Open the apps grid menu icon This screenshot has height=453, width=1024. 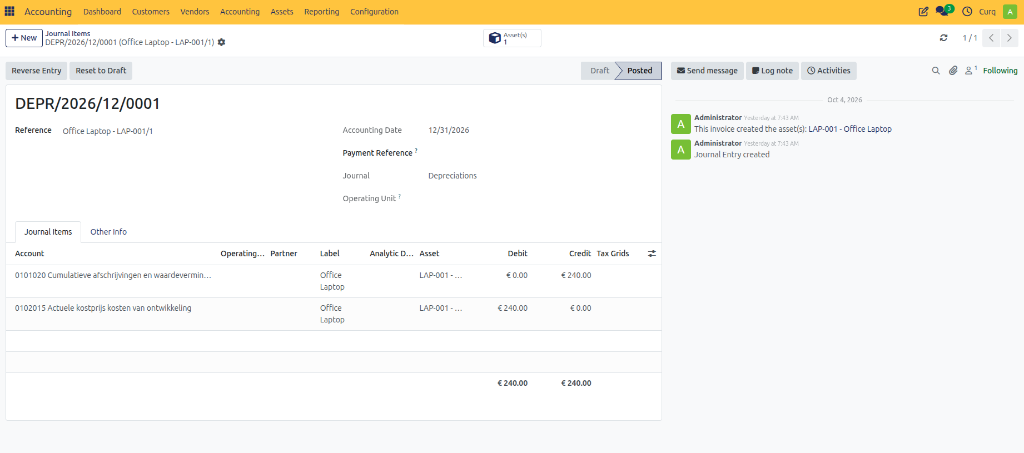(x=10, y=12)
